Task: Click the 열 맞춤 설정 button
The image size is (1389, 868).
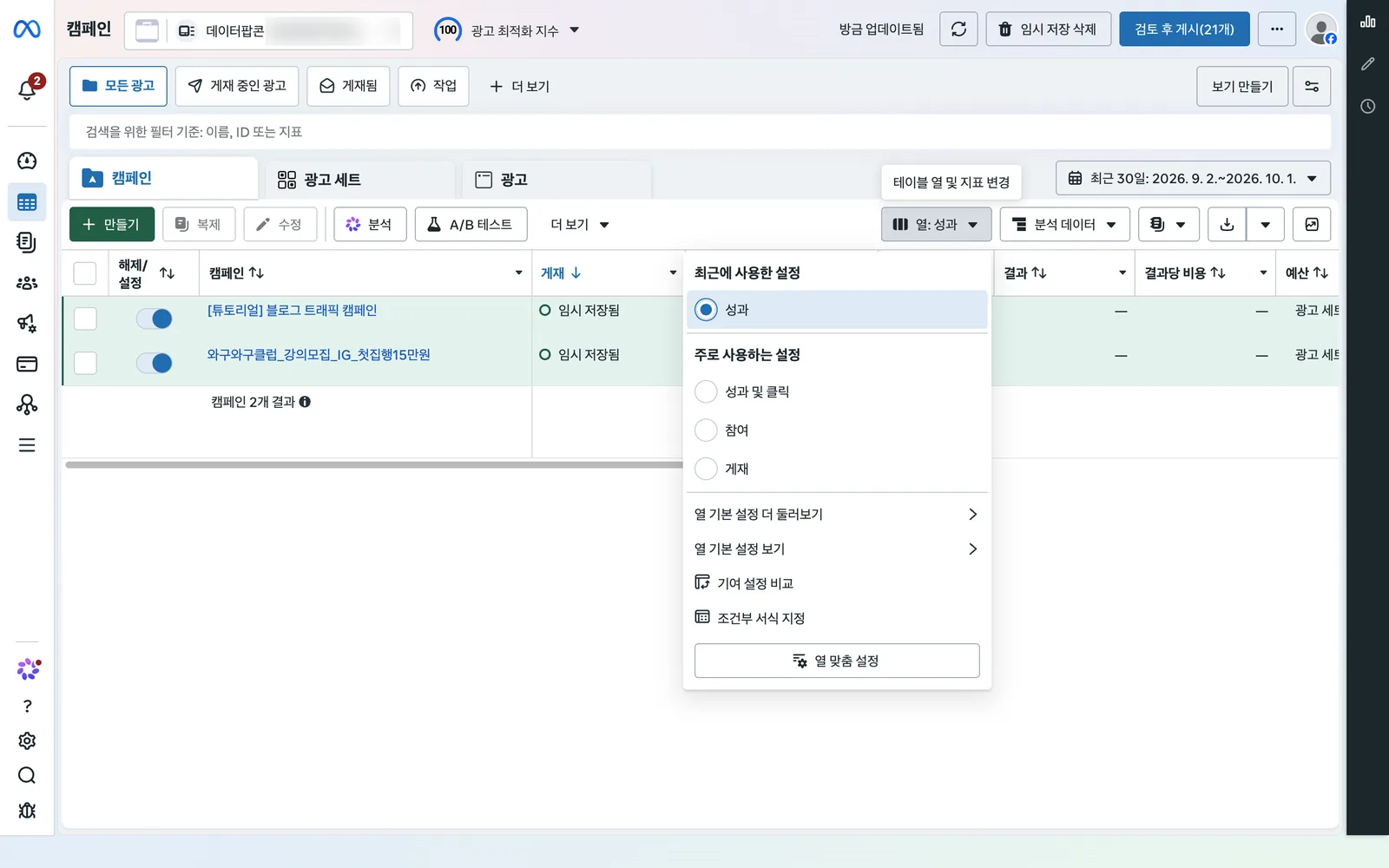Action: (837, 661)
